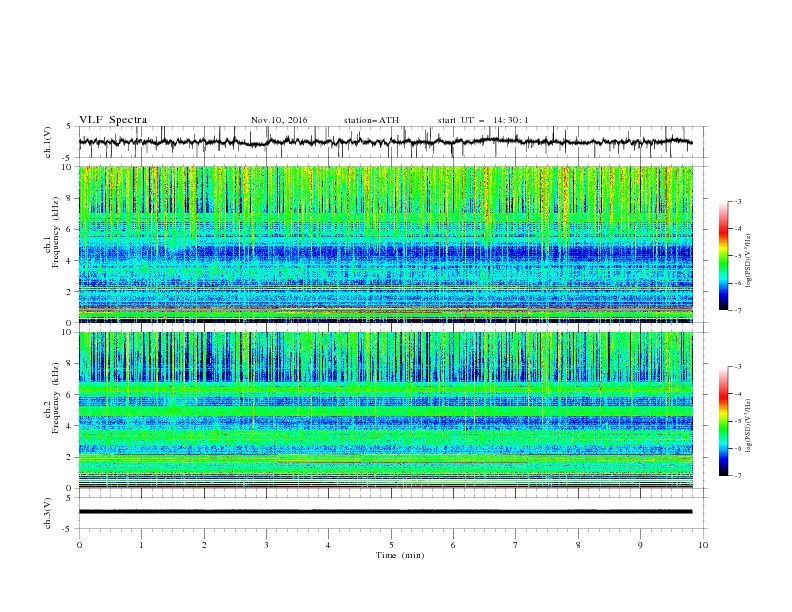Click the "-7" tick on the ch.2 colorbar
This screenshot has height=612, width=792.
click(x=737, y=476)
